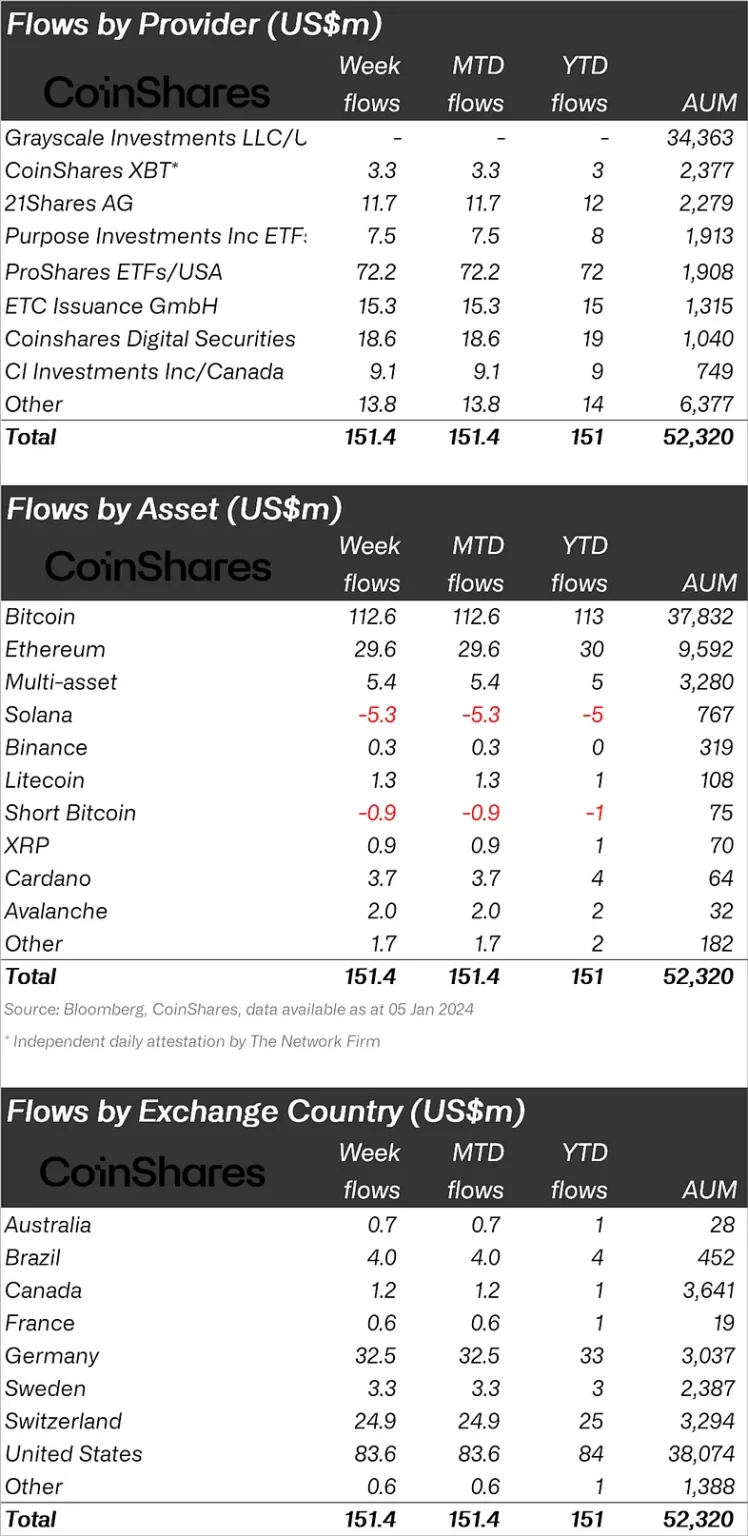748x1536 pixels.
Task: Select the United States country row label
Action: click(73, 1453)
